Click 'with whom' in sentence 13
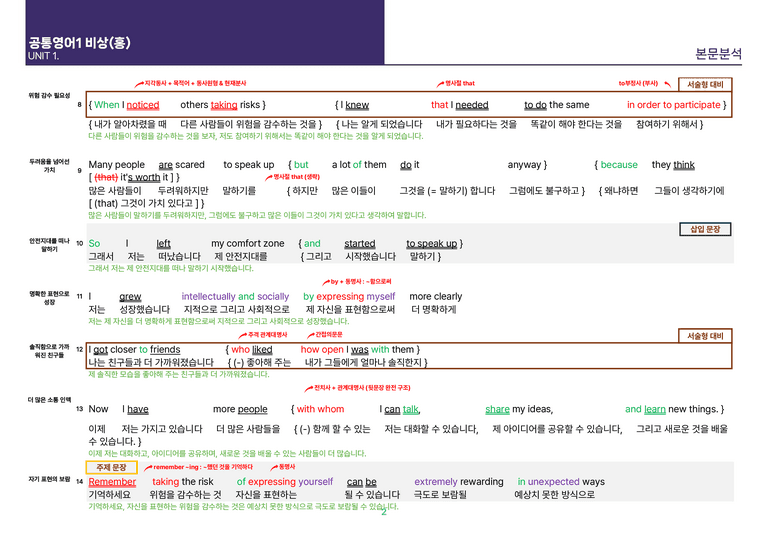Image resolution: width=768 pixels, height=543 pixels. coord(320,409)
